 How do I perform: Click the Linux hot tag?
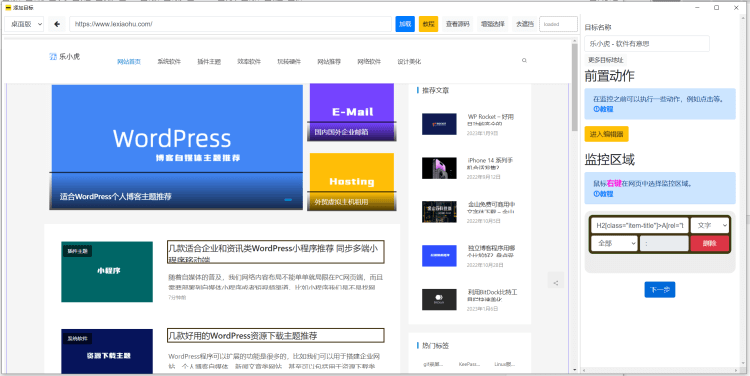point(505,364)
